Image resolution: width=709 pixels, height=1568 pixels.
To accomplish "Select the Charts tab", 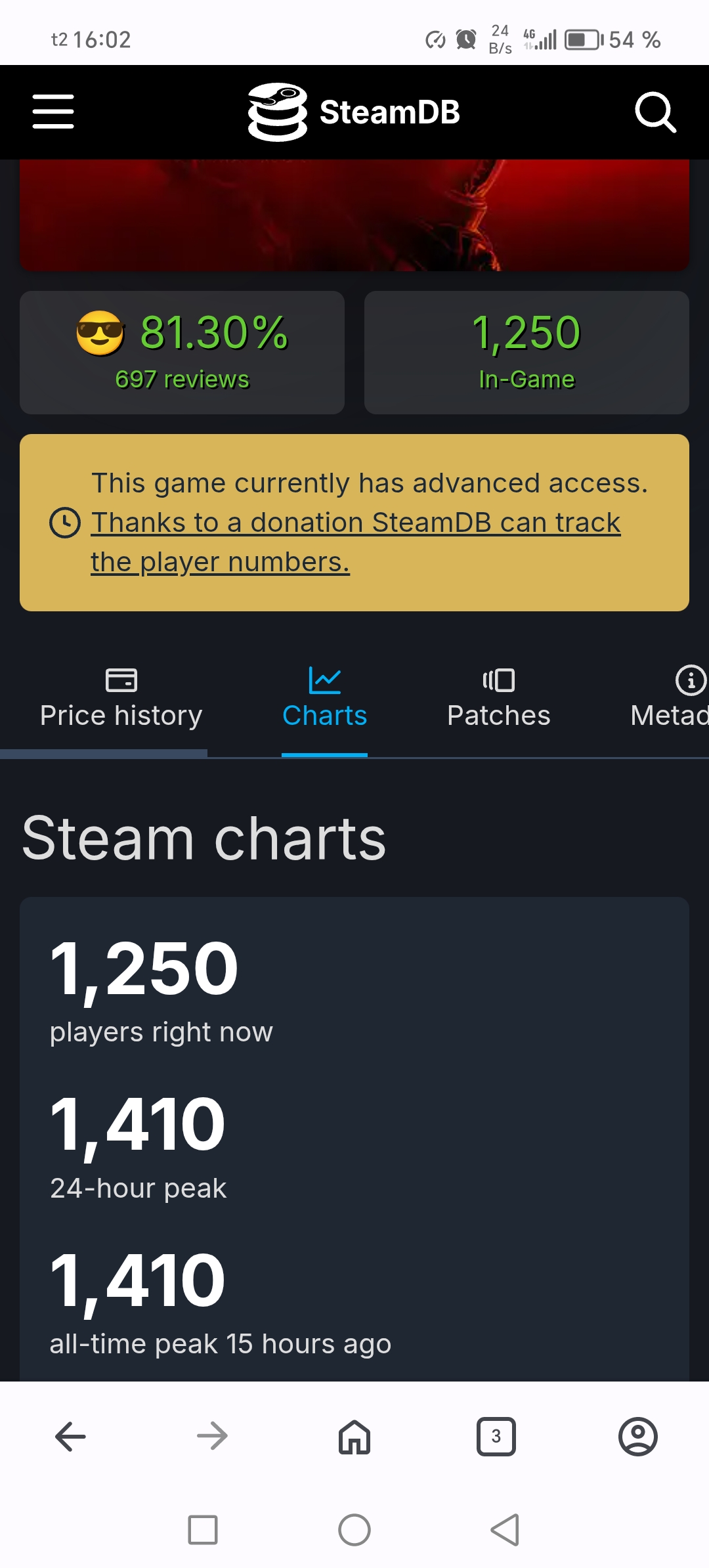I will [x=324, y=700].
